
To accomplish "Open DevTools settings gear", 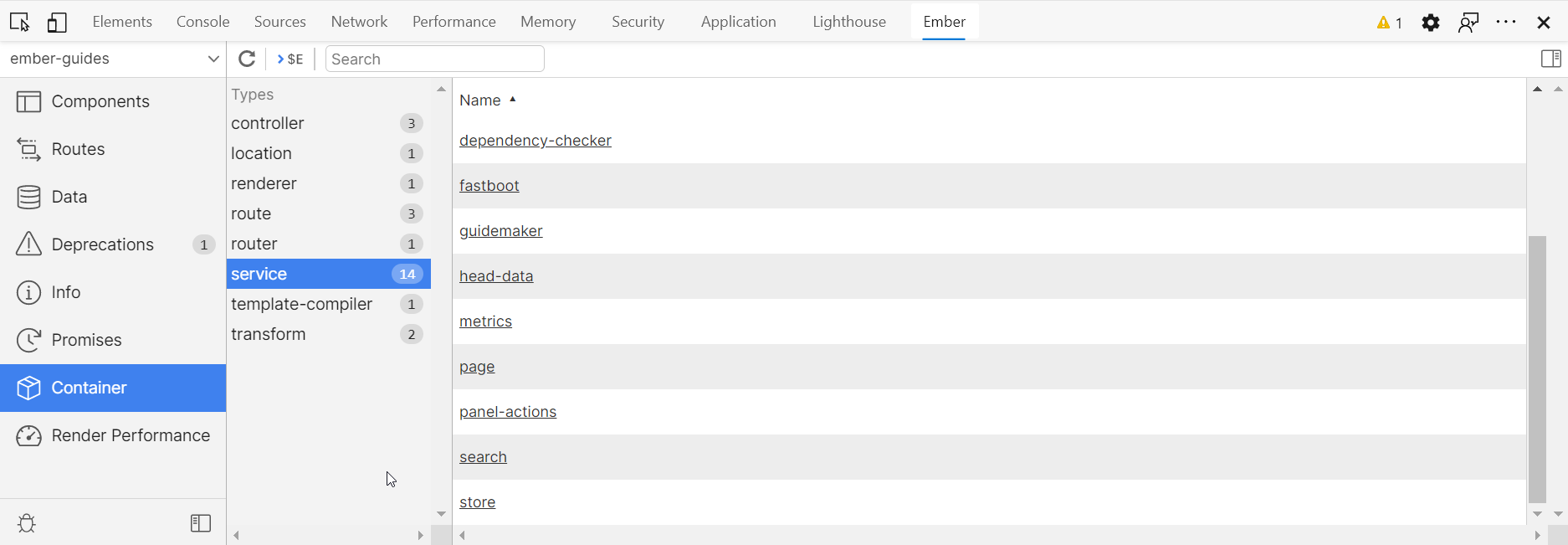I will (x=1431, y=23).
